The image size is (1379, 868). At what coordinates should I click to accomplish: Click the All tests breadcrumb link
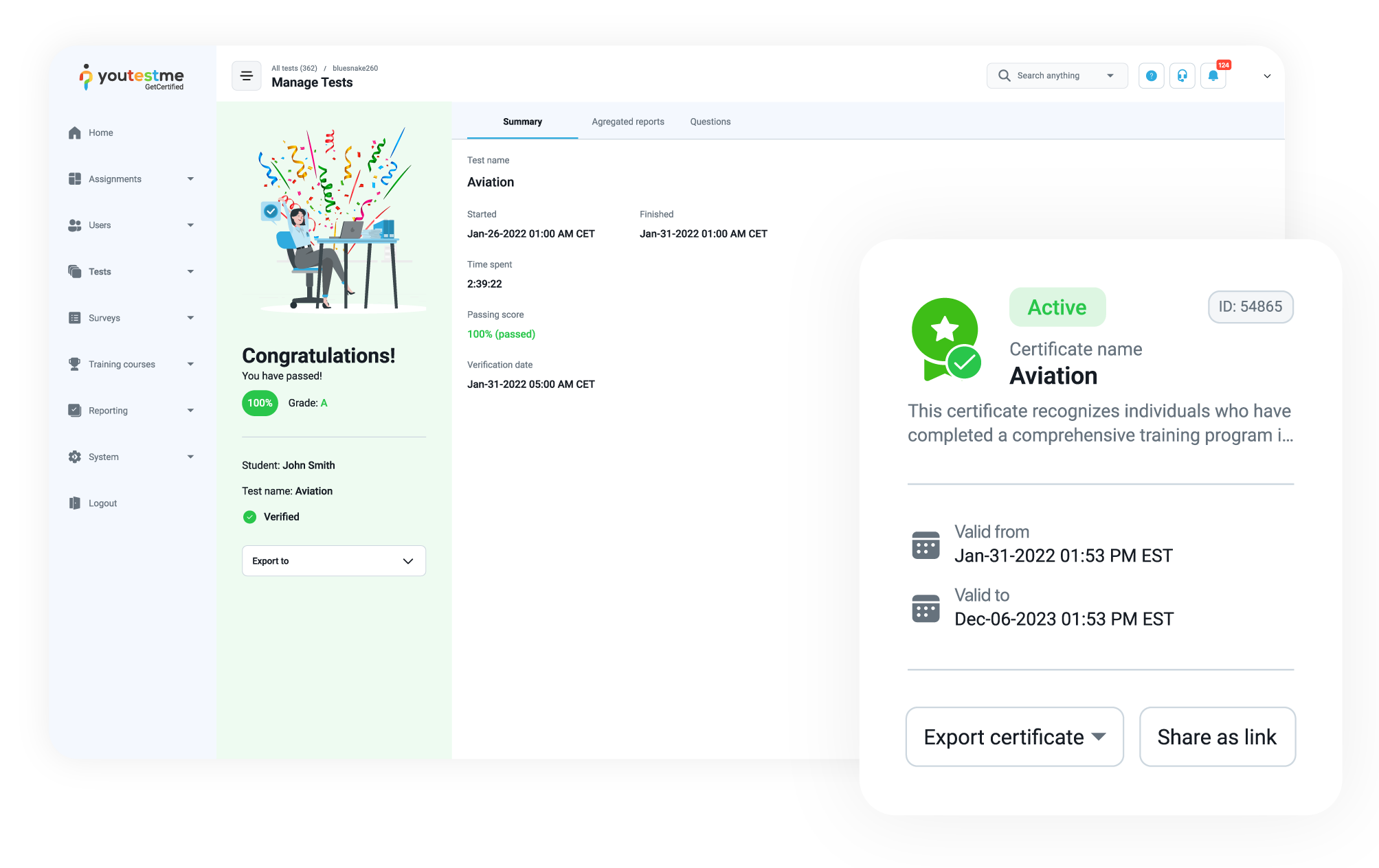(x=293, y=68)
